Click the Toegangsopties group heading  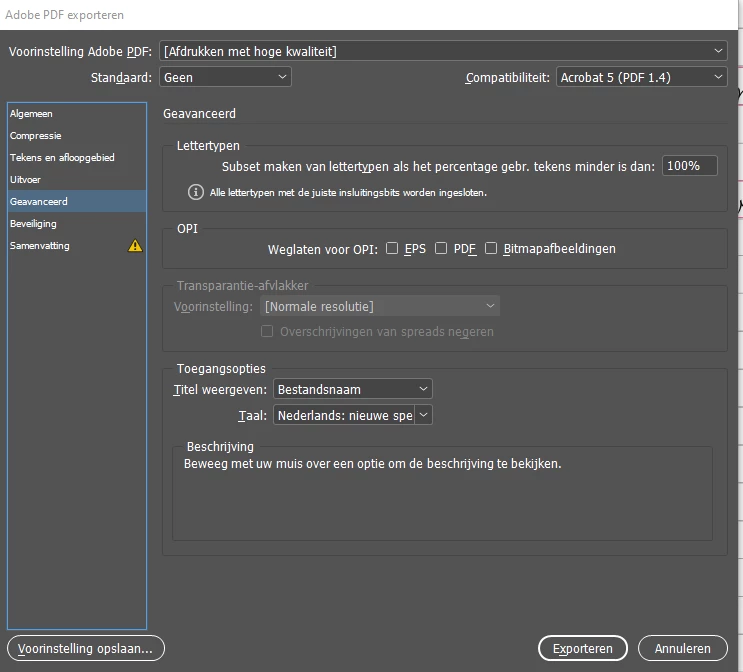coord(221,369)
